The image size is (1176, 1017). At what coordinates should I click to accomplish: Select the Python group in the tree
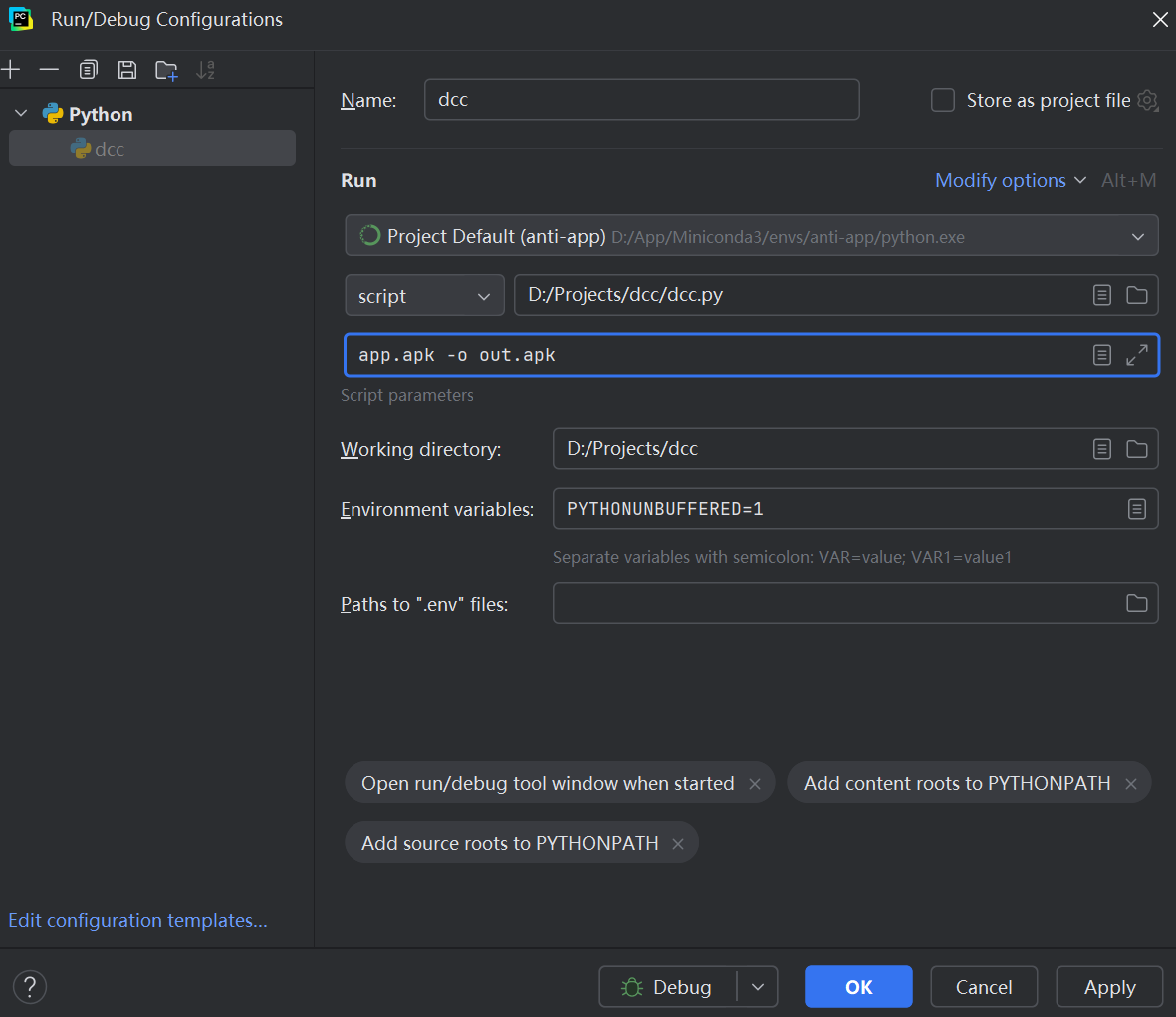pyautogui.click(x=101, y=114)
